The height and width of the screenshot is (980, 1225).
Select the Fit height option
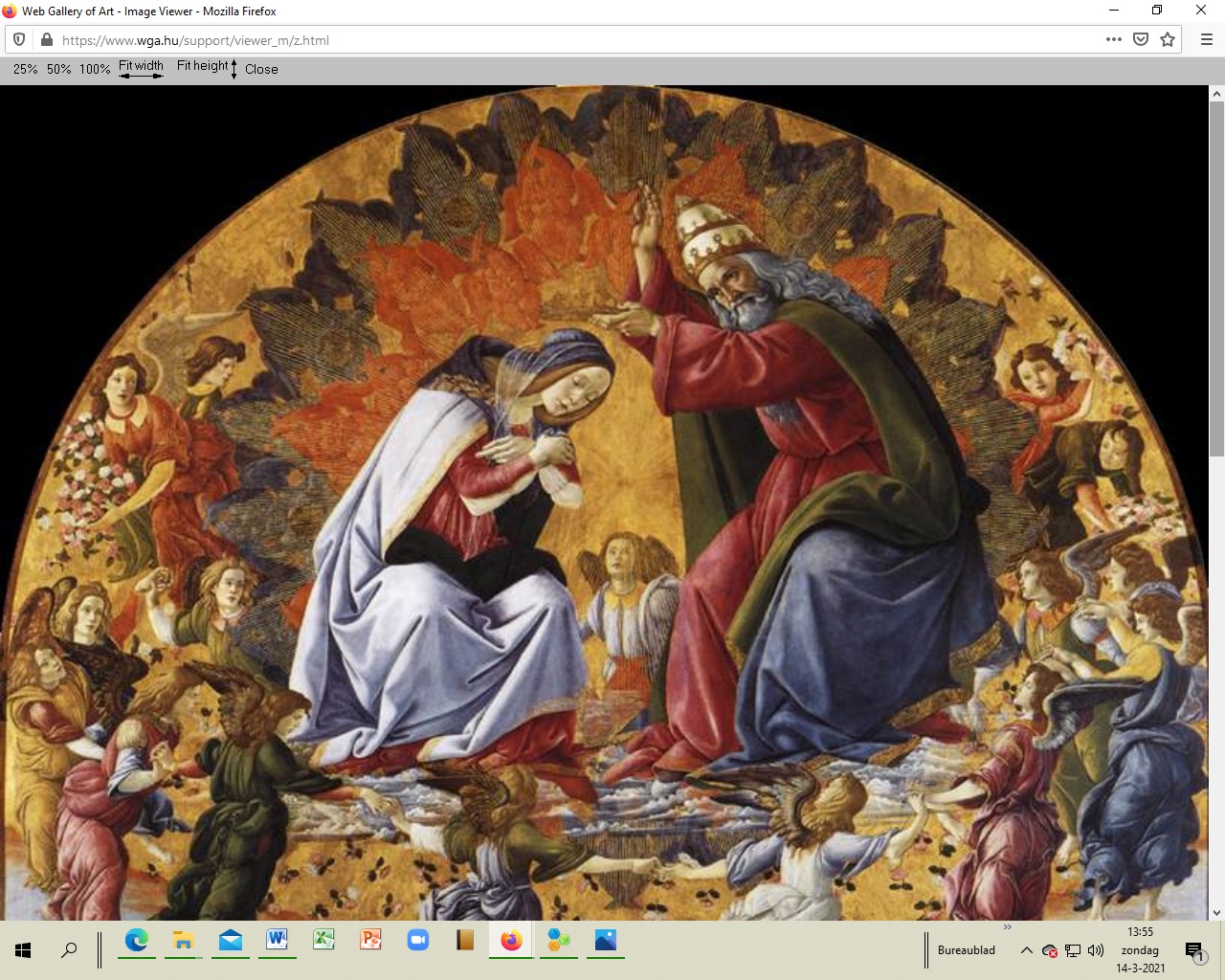[x=203, y=66]
